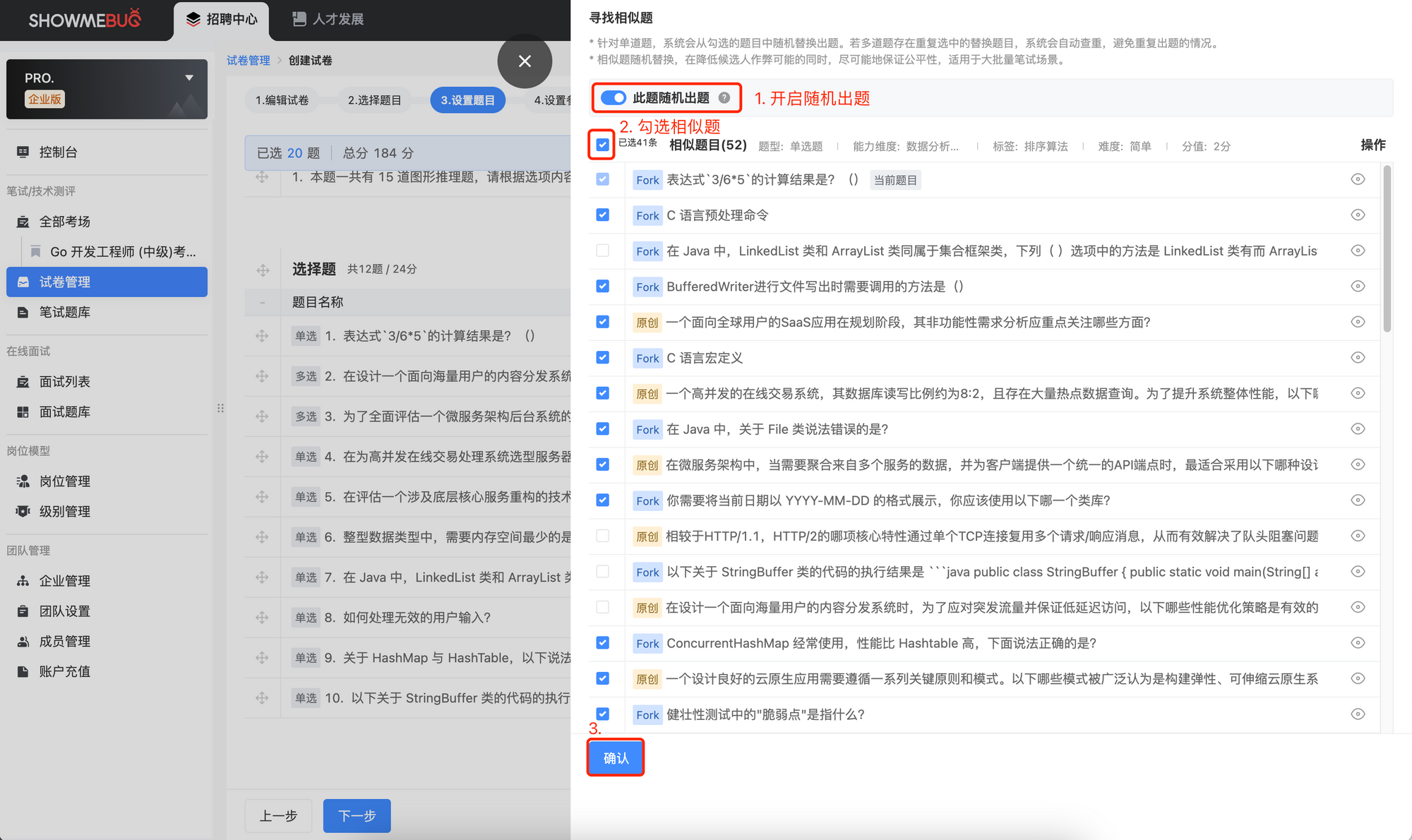Toggle the 此题随机出题 switch
The width and height of the screenshot is (1412, 840).
613,98
